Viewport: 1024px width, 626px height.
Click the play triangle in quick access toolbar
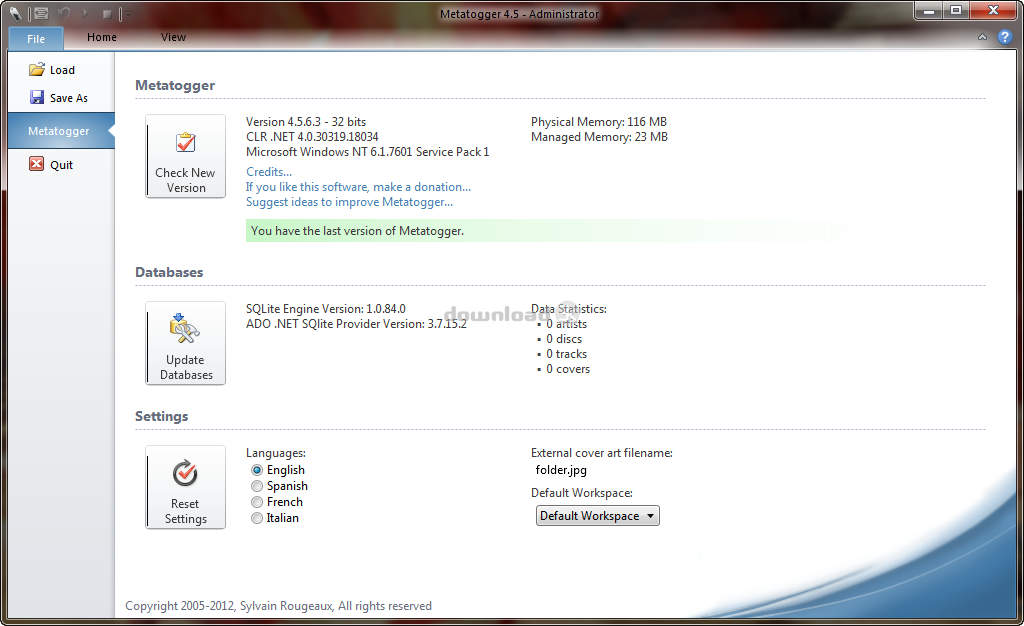86,13
